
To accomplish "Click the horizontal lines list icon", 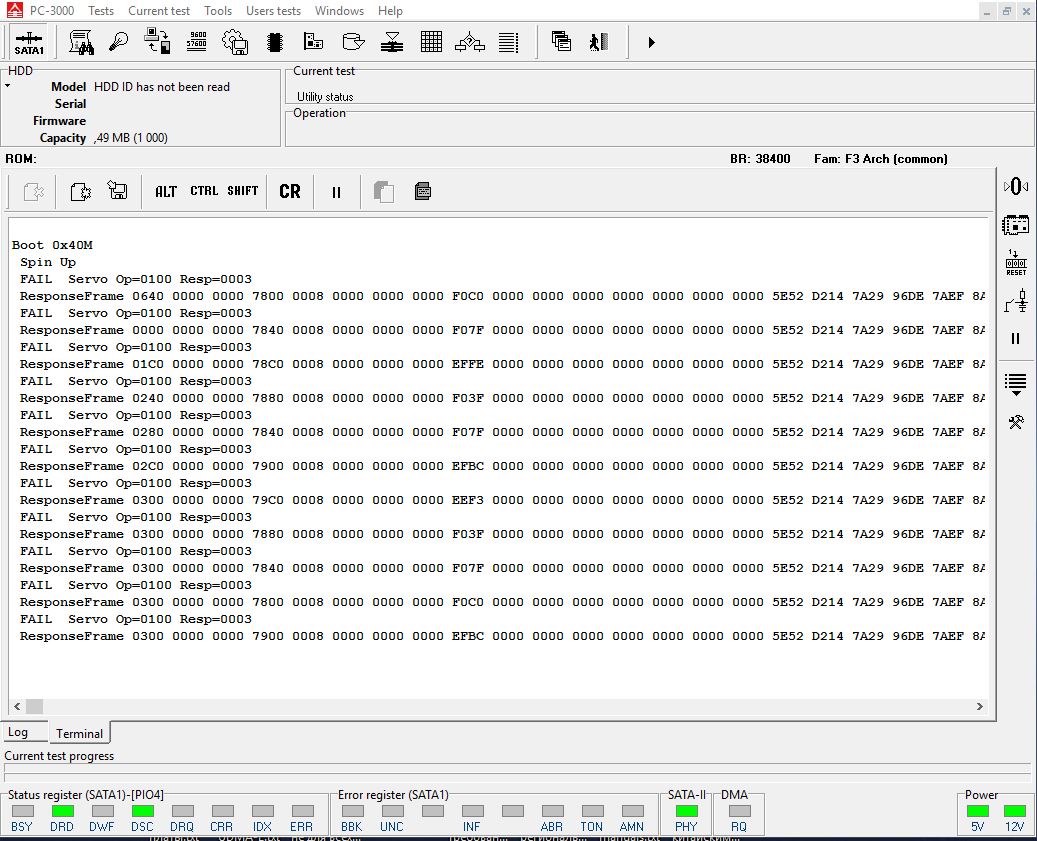I will [x=509, y=42].
